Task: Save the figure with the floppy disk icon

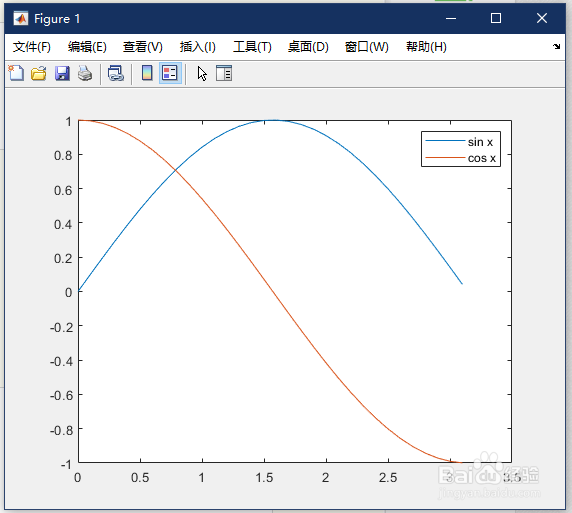Action: (62, 73)
